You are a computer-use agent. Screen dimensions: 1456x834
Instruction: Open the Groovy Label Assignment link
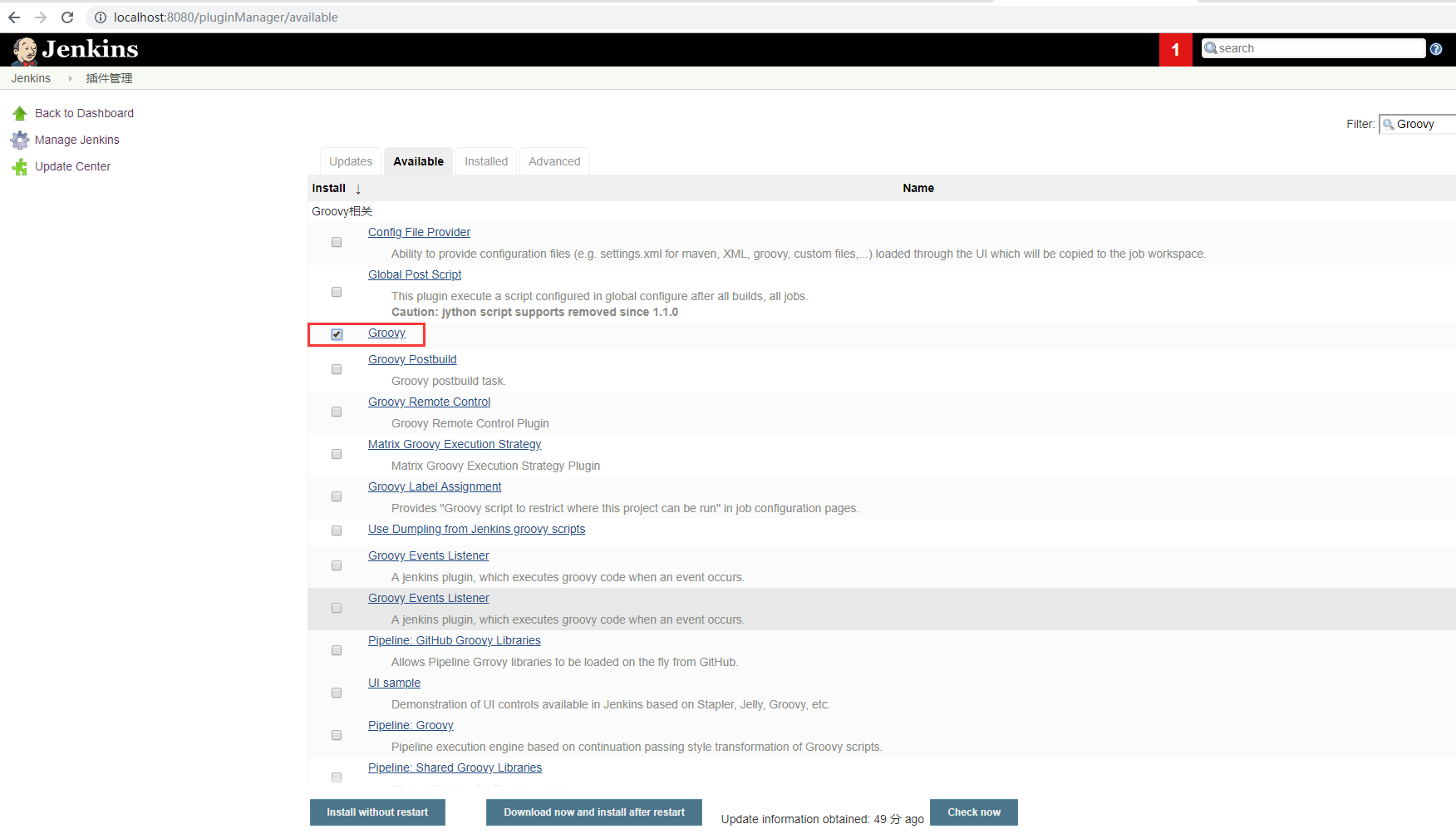[435, 486]
